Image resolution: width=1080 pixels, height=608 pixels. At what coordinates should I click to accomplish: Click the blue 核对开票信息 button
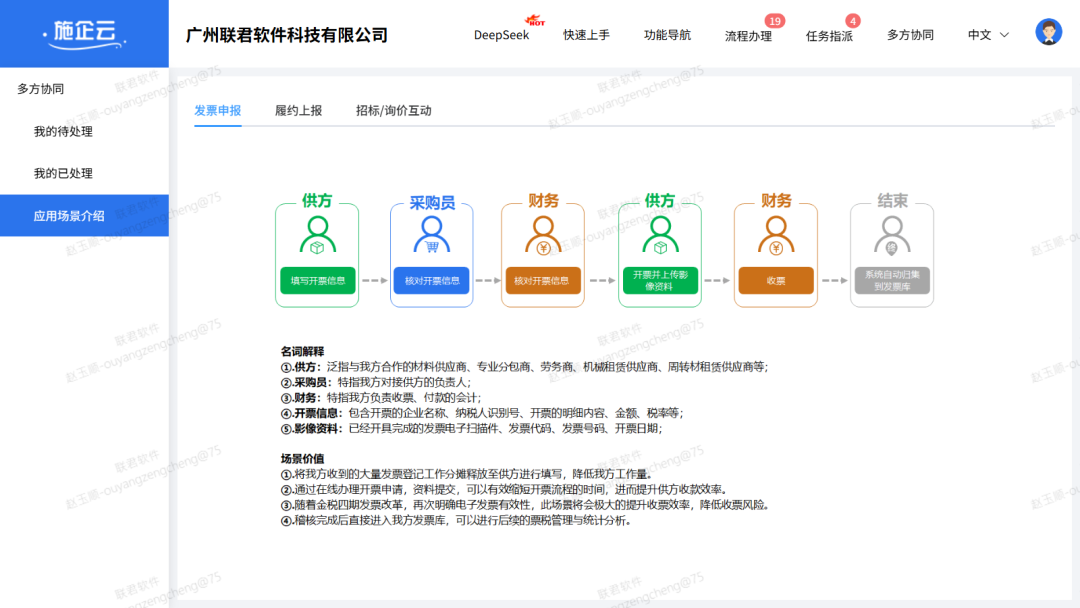point(432,280)
